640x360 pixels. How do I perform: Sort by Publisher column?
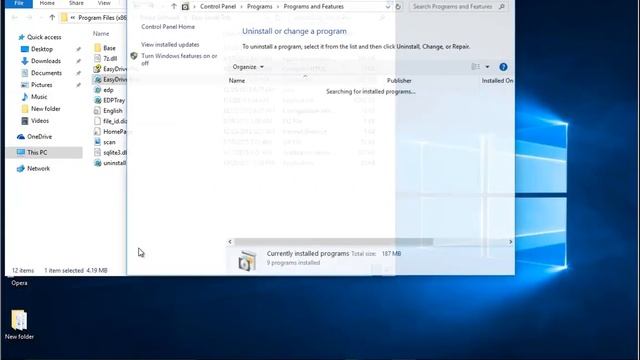pos(399,81)
